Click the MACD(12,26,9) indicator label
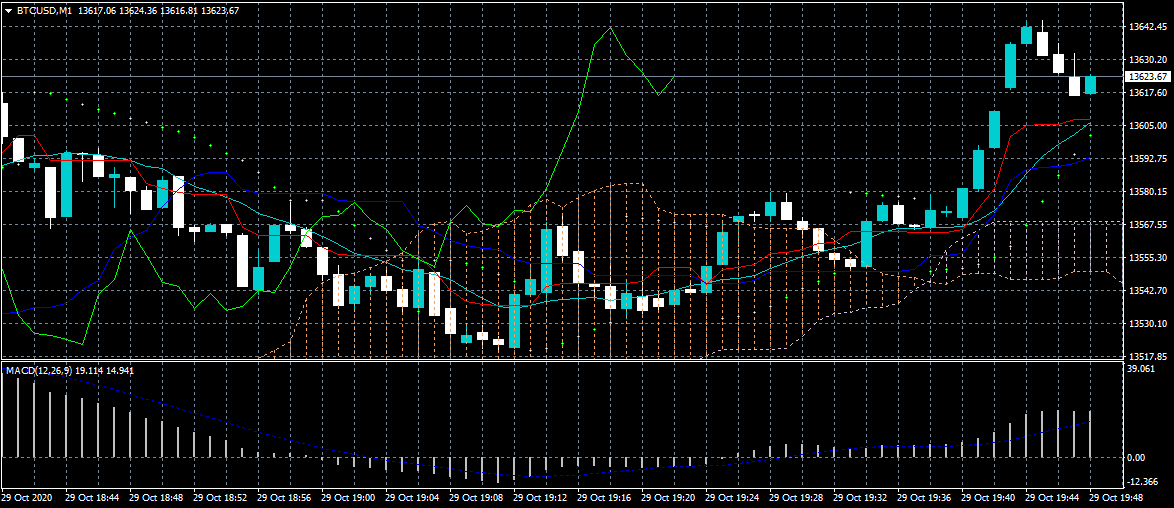 tap(38, 370)
